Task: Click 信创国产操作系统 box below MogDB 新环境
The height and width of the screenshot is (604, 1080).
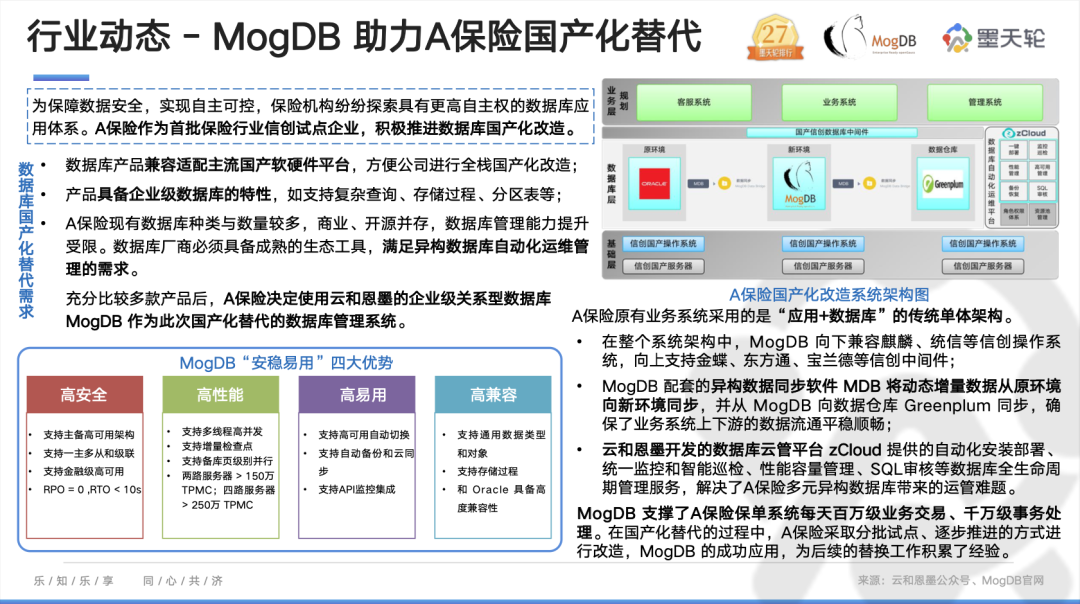Action: [x=823, y=244]
